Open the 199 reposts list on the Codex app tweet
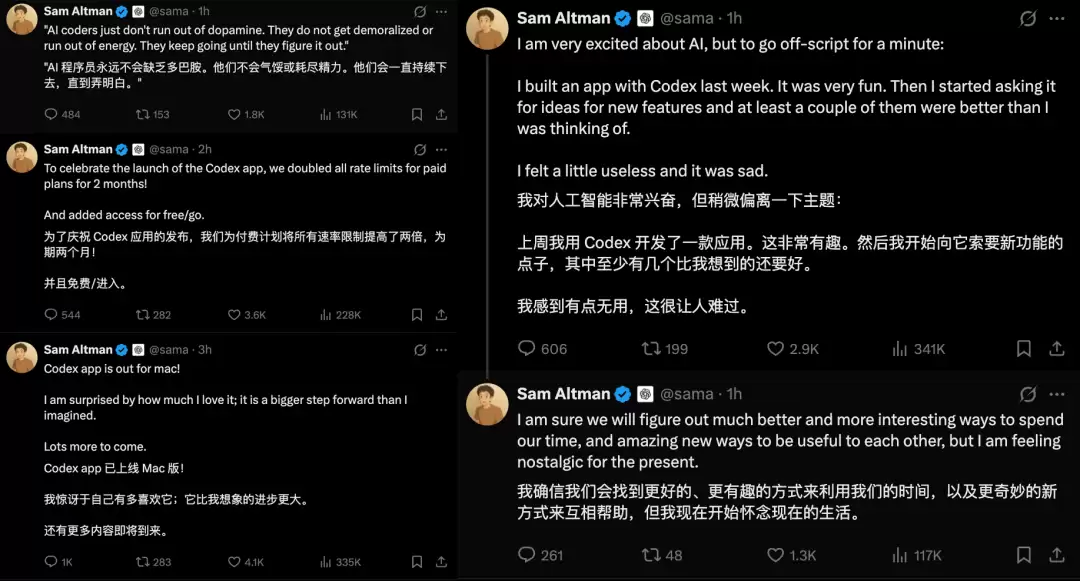 click(664, 348)
